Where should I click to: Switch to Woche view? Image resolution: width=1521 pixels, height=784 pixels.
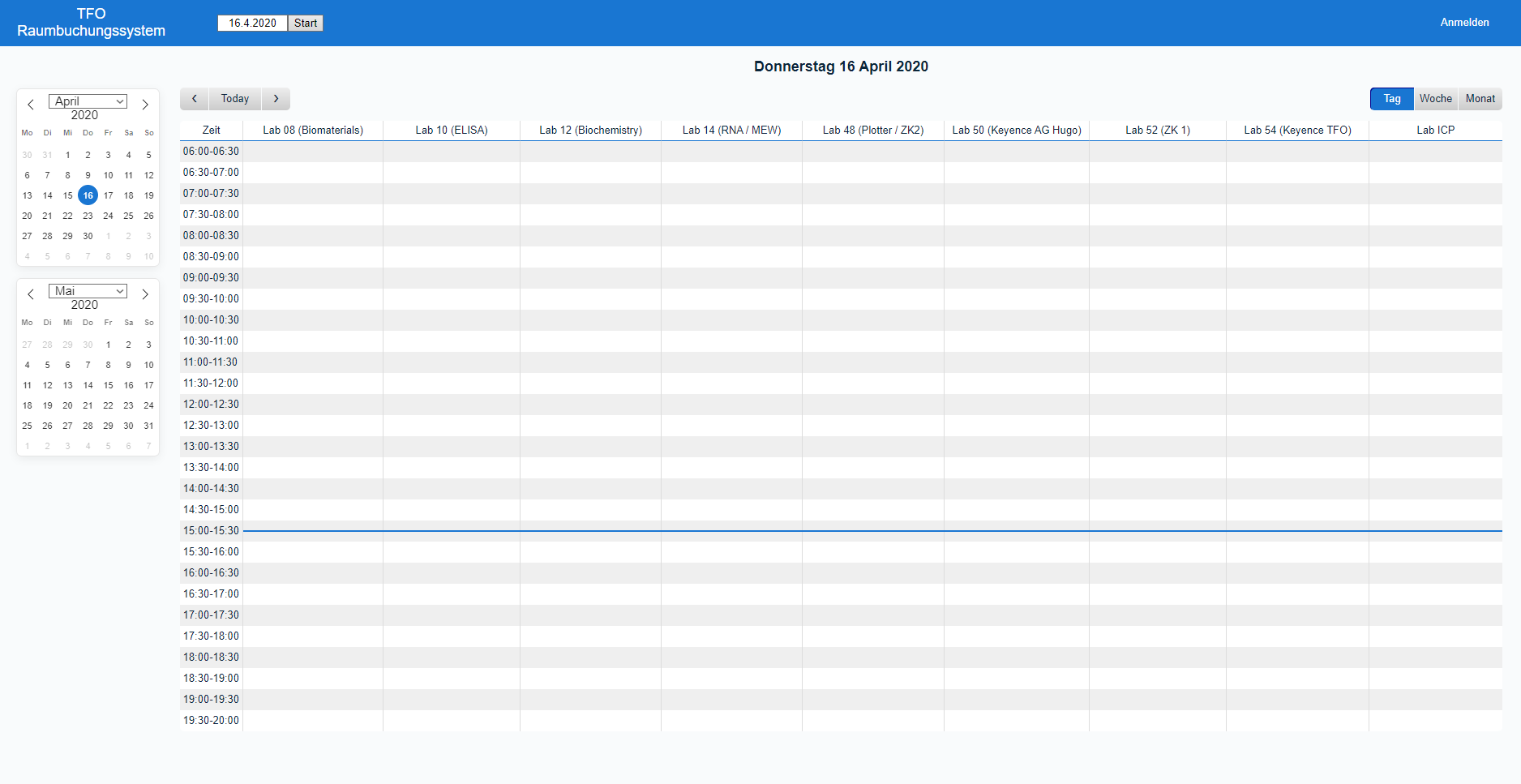pos(1435,99)
